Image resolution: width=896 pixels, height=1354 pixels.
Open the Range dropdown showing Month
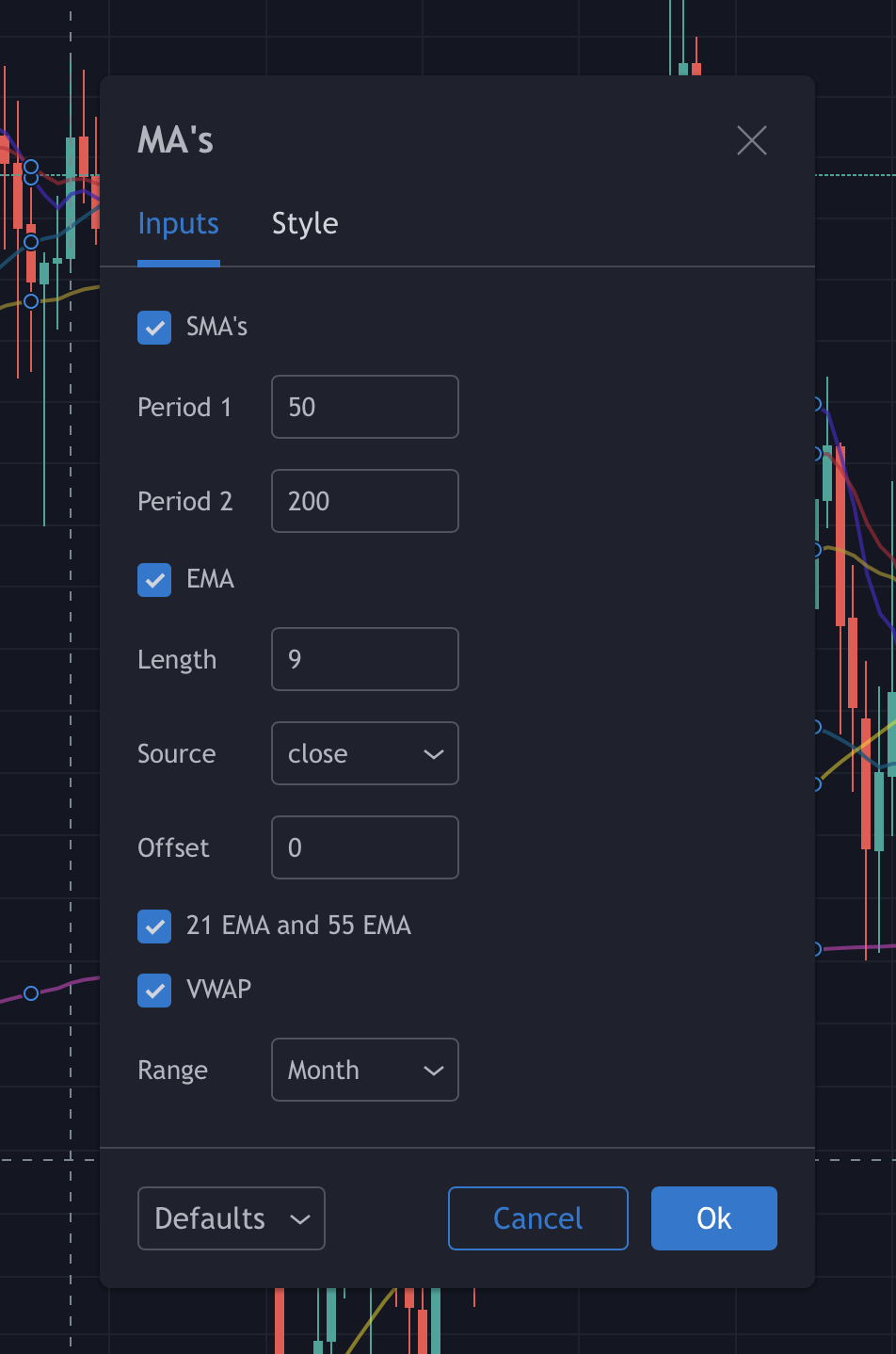click(x=364, y=1070)
